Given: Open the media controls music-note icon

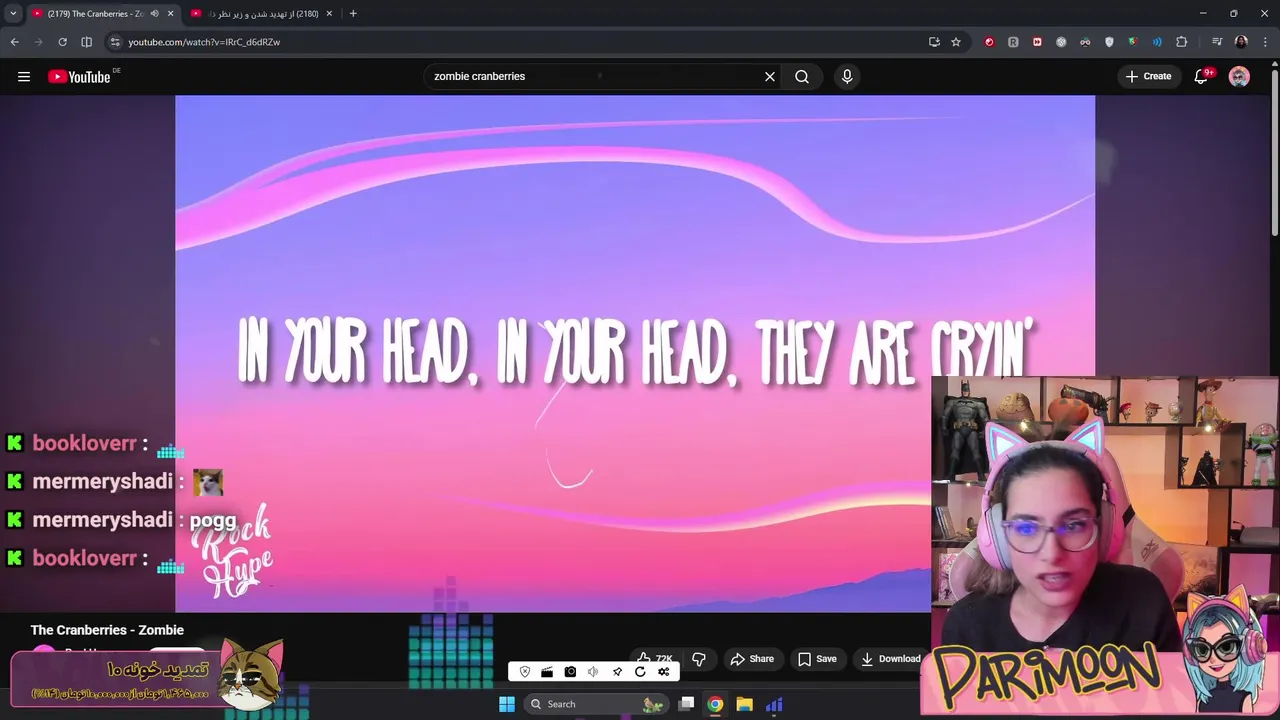Looking at the screenshot, I should pos(1217,42).
